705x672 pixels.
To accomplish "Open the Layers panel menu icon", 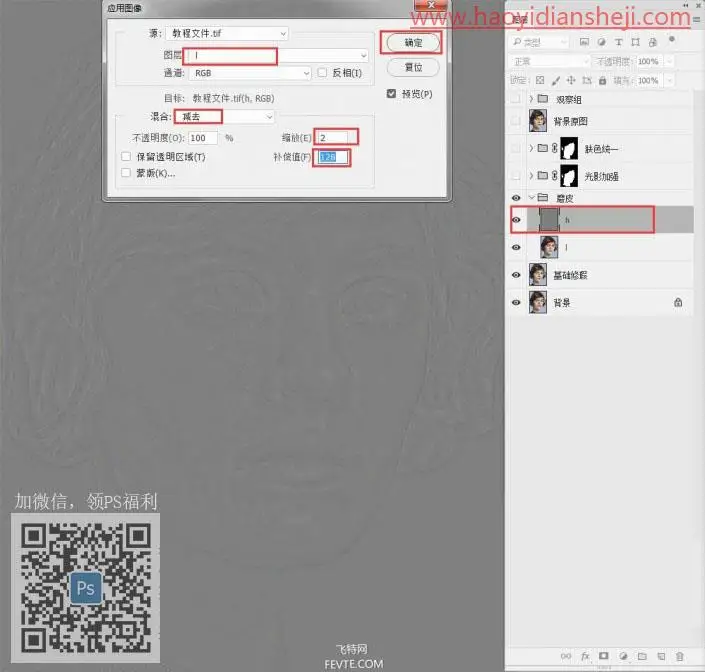I will coord(696,19).
